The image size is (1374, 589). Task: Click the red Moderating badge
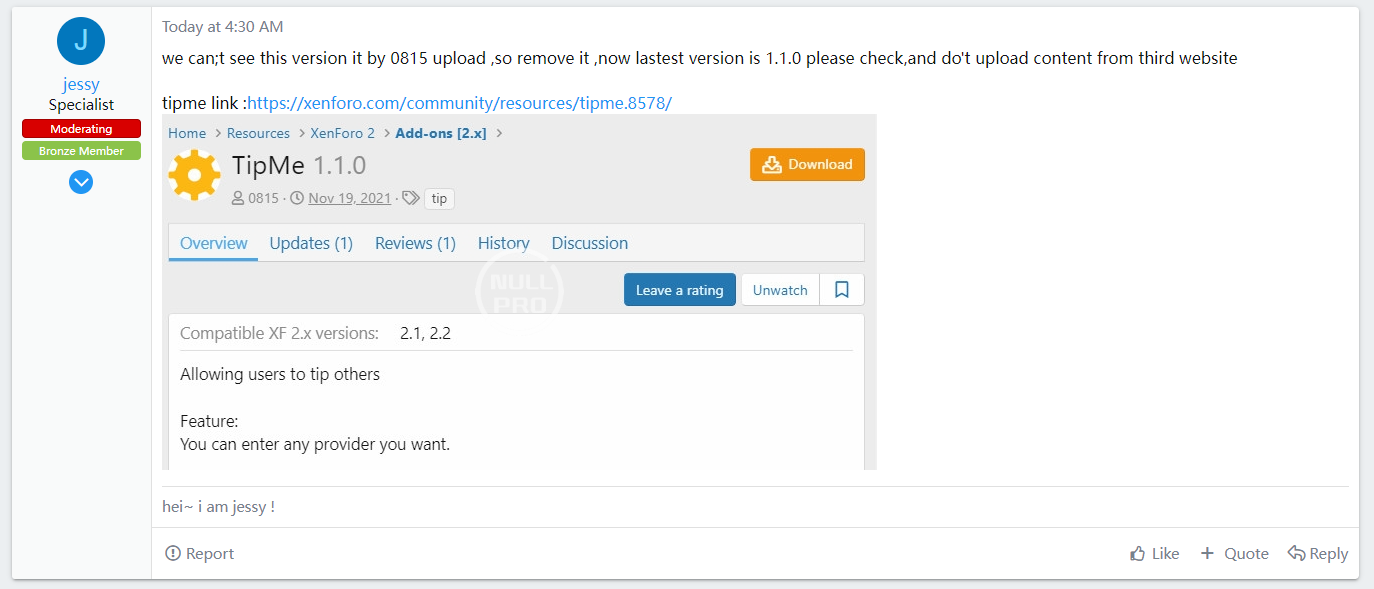click(81, 129)
